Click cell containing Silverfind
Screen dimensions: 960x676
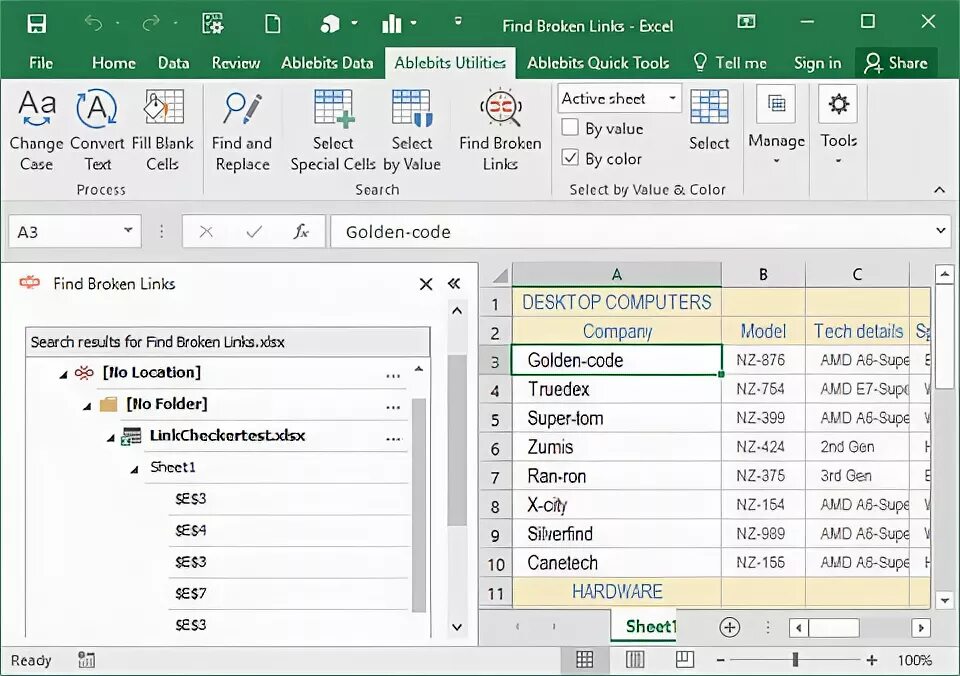point(617,534)
